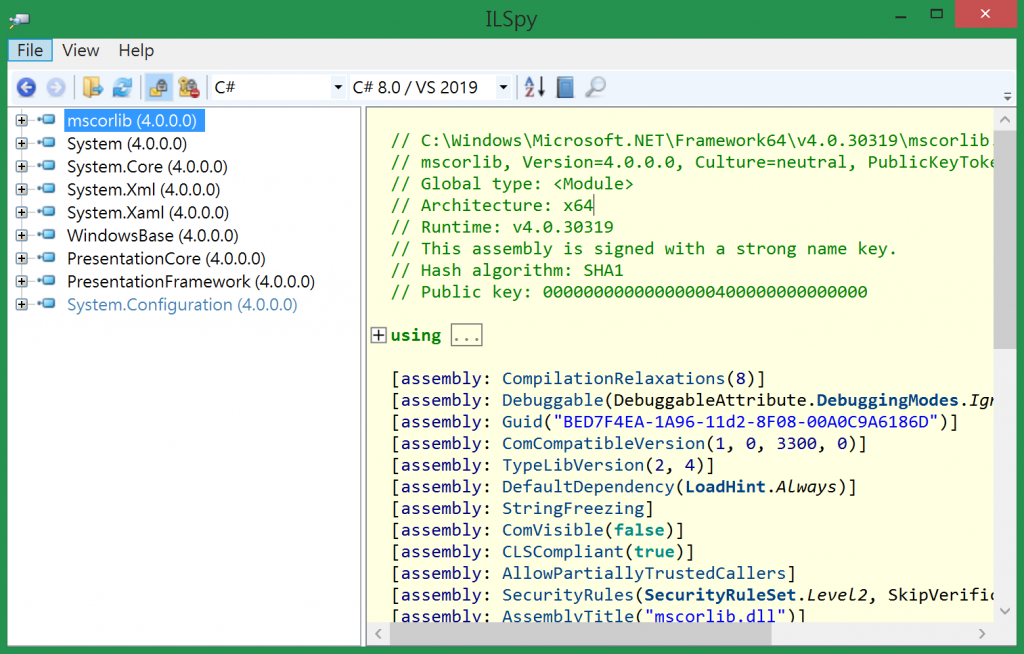
Task: Click the LoadHint type reference
Action: (x=725, y=486)
